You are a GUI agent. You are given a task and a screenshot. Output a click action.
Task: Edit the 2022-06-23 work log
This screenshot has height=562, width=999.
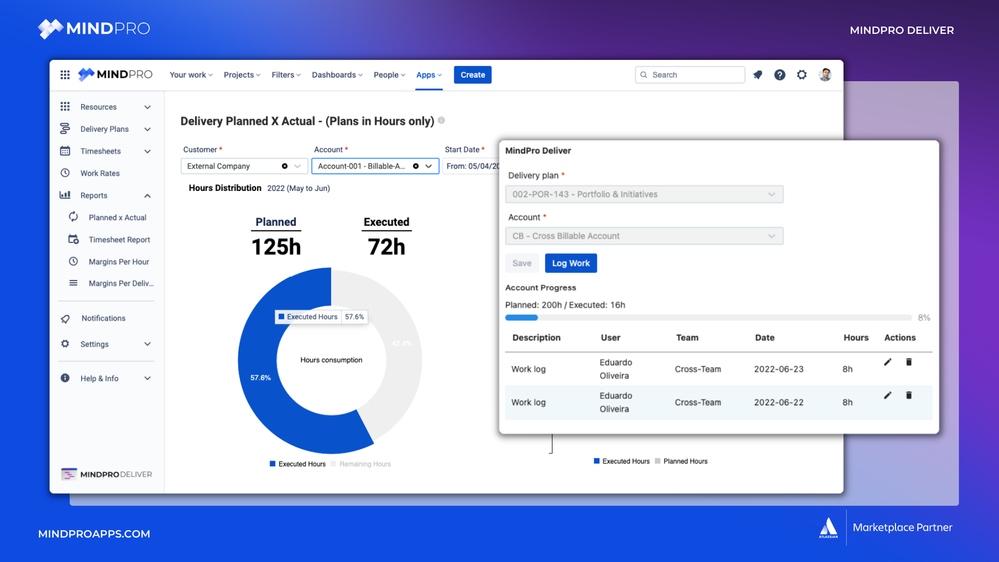click(x=888, y=362)
